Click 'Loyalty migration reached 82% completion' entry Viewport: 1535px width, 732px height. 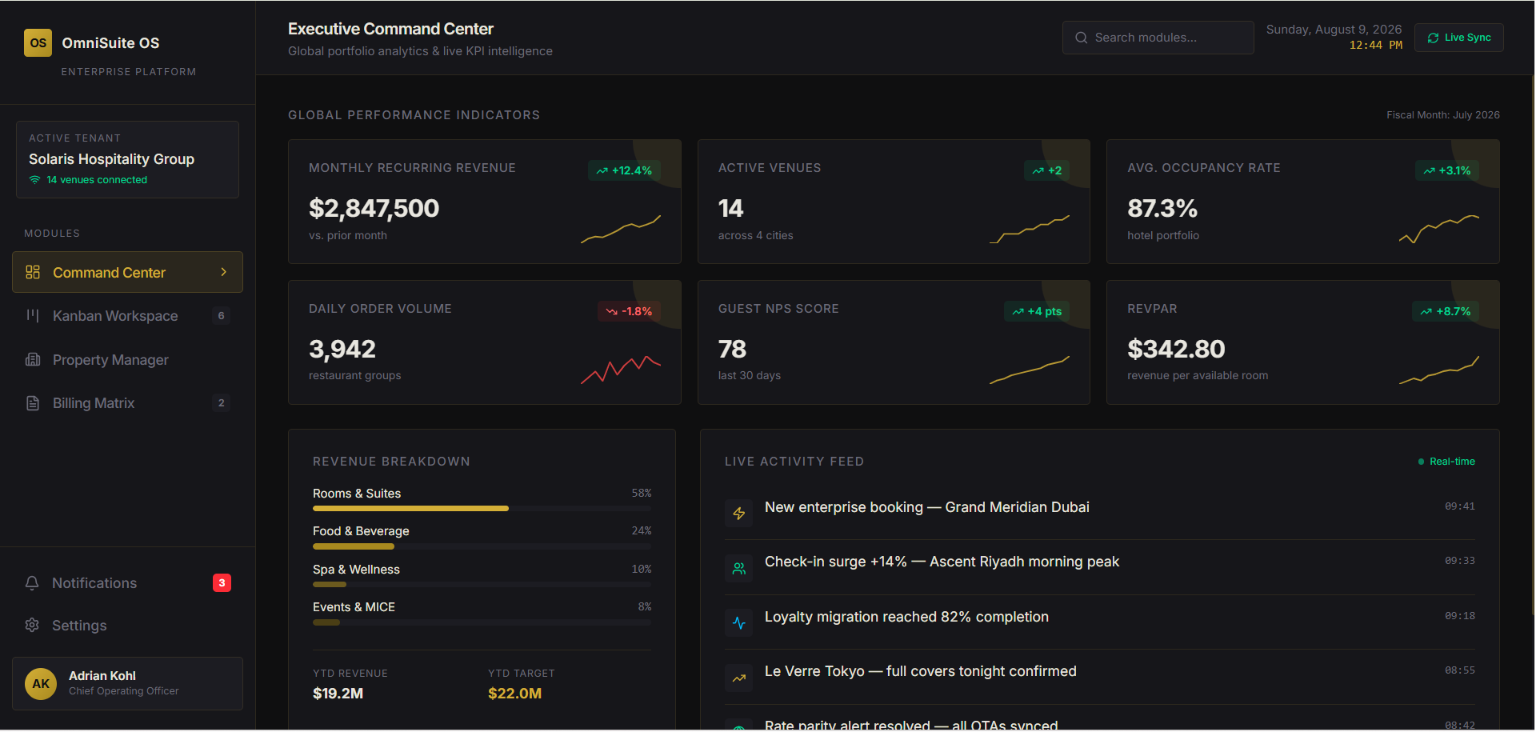coord(906,617)
